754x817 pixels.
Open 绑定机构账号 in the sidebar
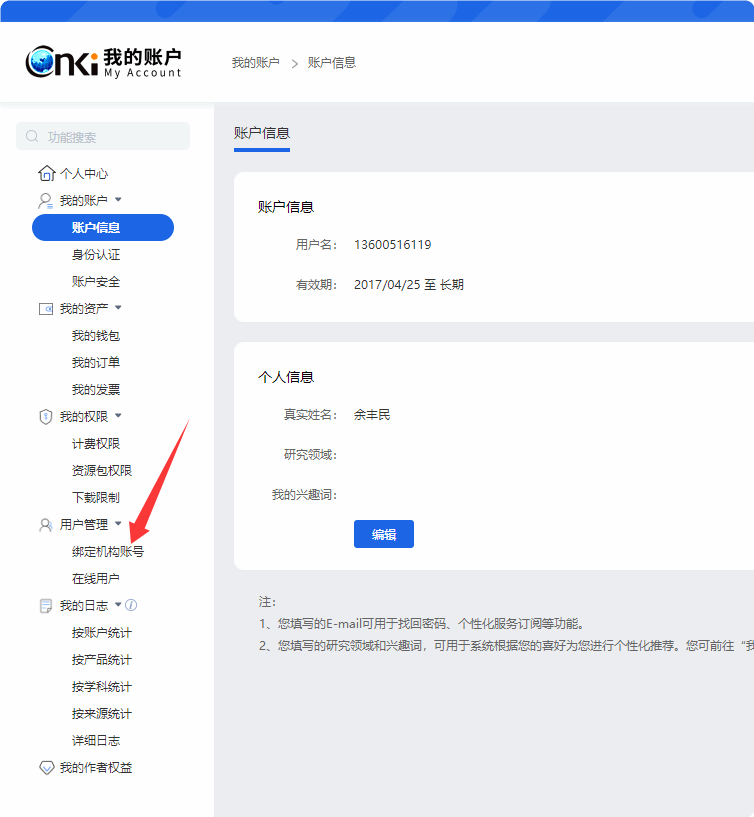coord(107,551)
